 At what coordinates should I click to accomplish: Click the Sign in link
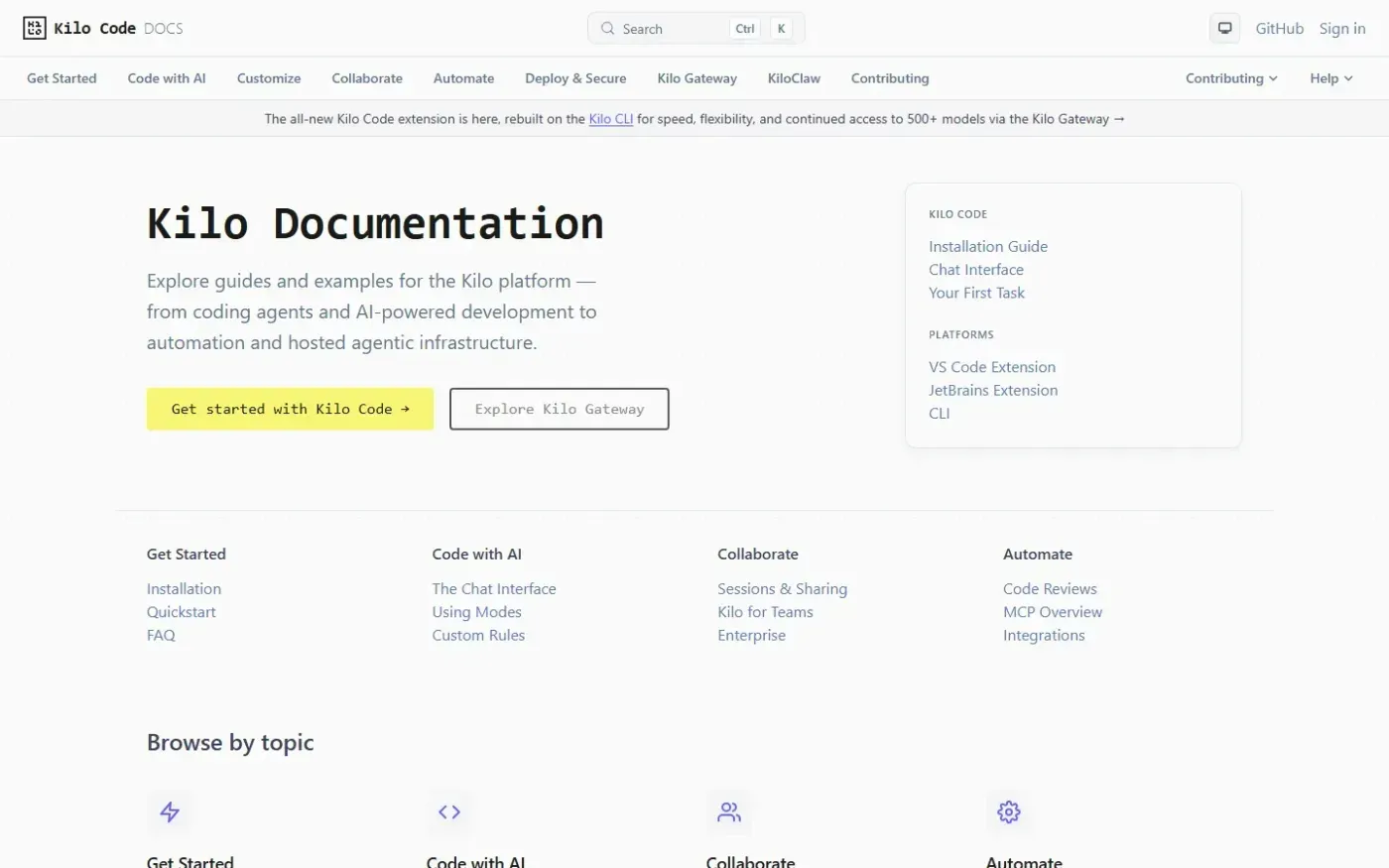point(1342,29)
